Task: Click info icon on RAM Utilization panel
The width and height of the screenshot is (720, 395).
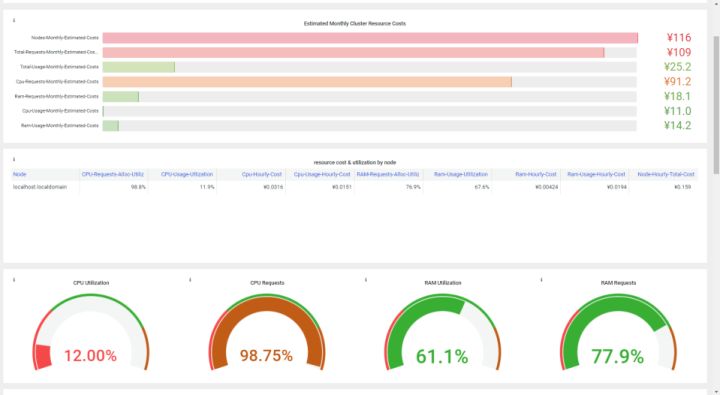Action: click(366, 280)
